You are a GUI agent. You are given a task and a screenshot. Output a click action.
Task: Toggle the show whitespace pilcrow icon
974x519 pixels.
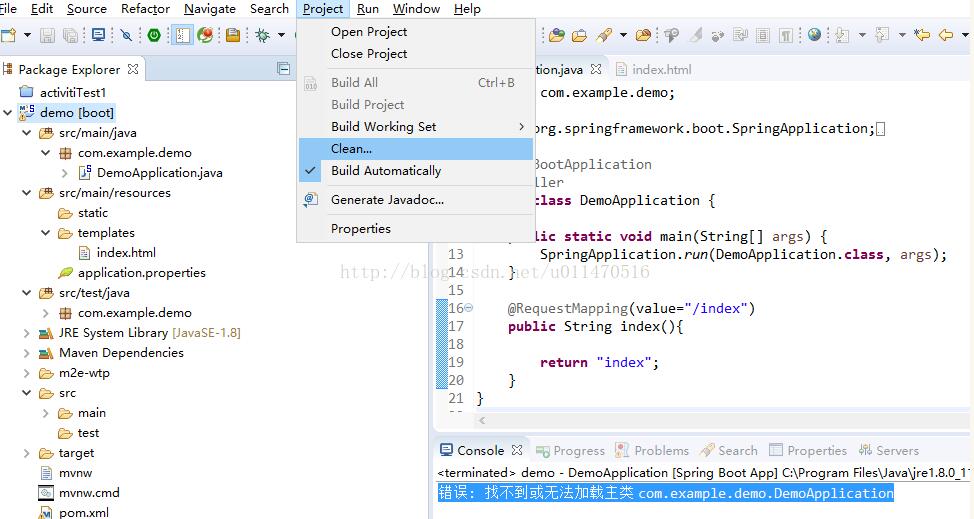point(787,35)
